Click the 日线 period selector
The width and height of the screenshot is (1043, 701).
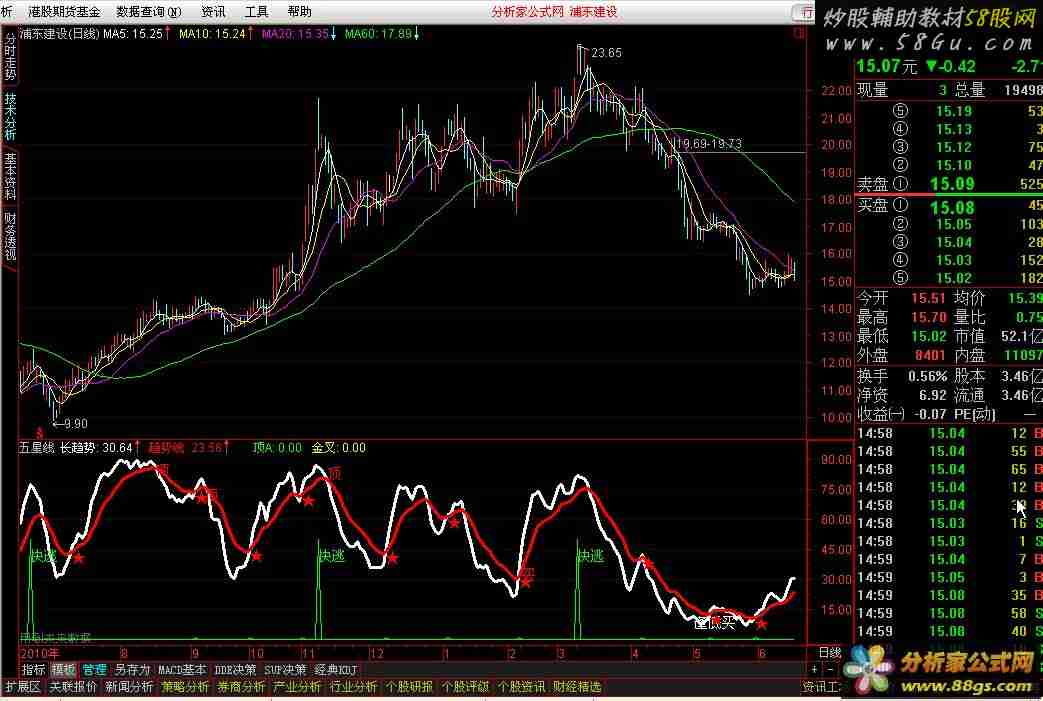829,652
